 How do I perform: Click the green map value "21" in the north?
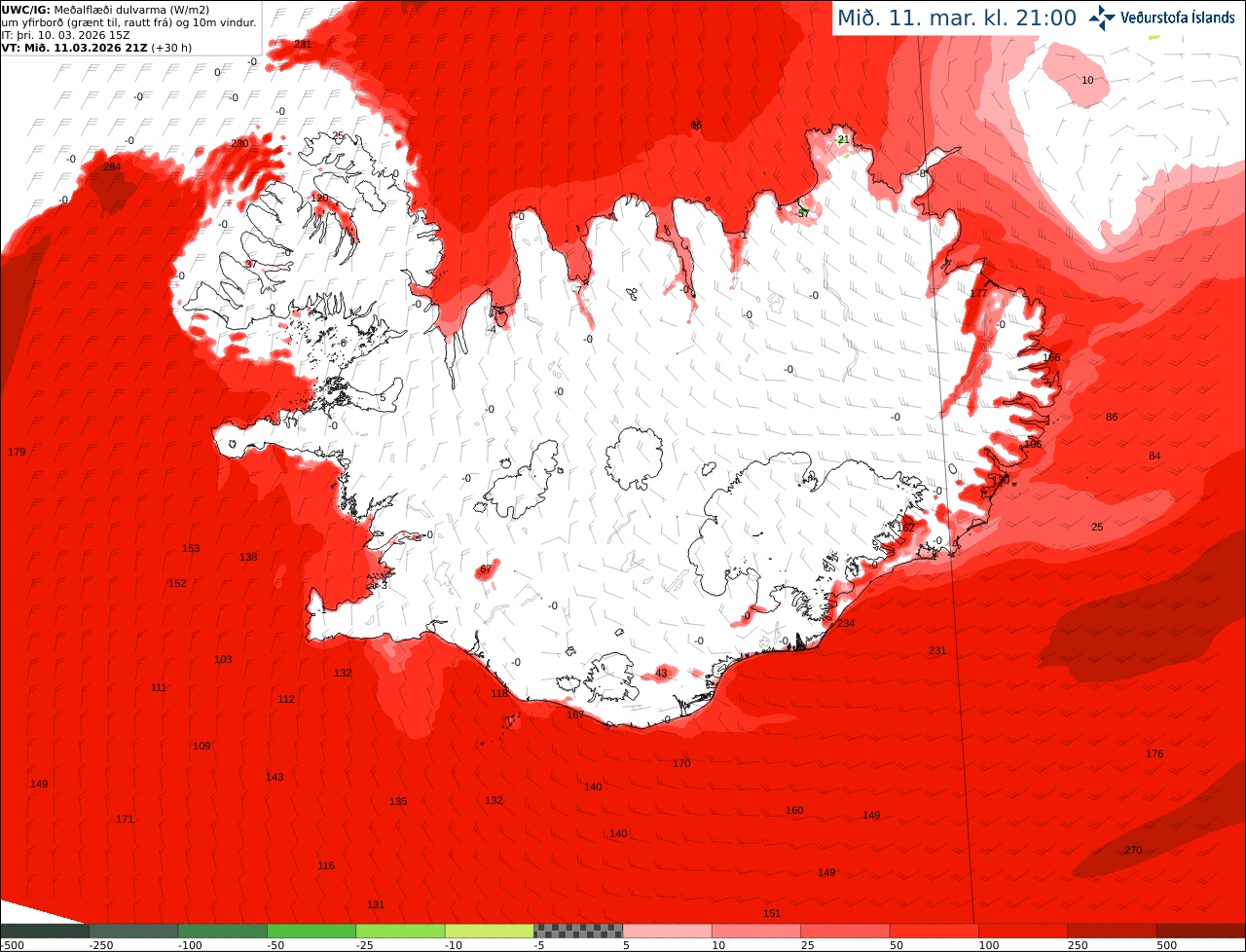[844, 139]
